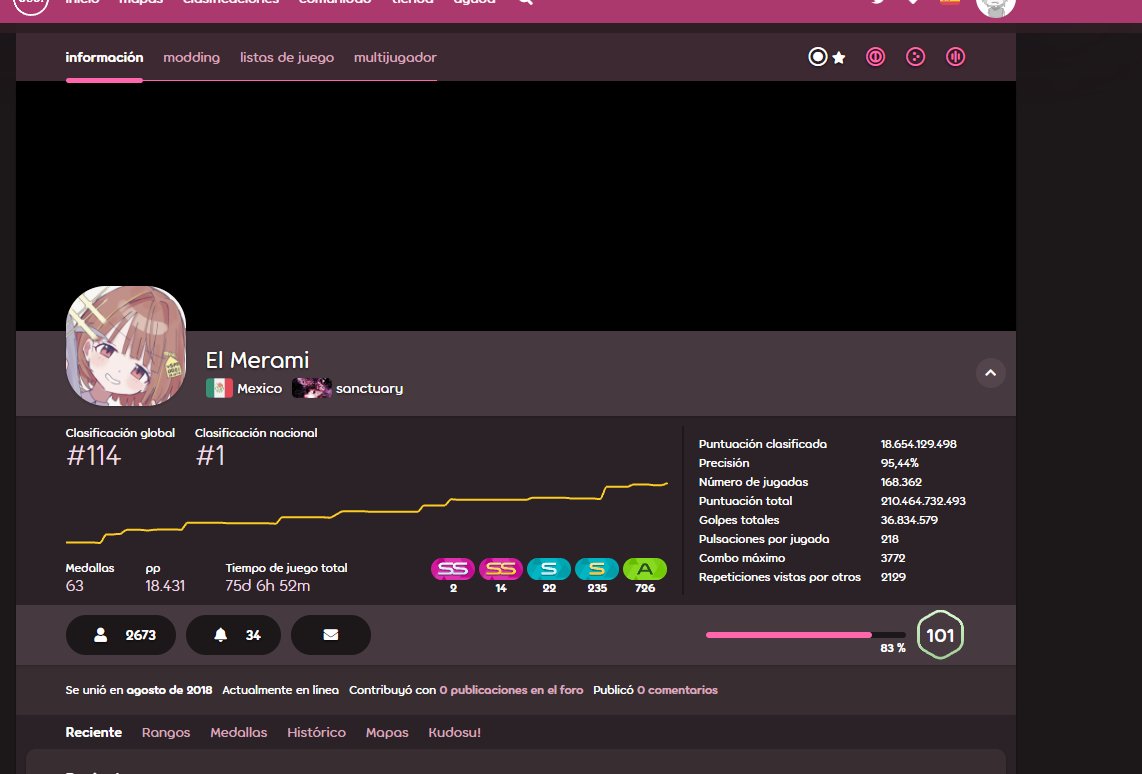Toggle friendship using the 2673 friends button
This screenshot has height=774, width=1142.
[120, 634]
